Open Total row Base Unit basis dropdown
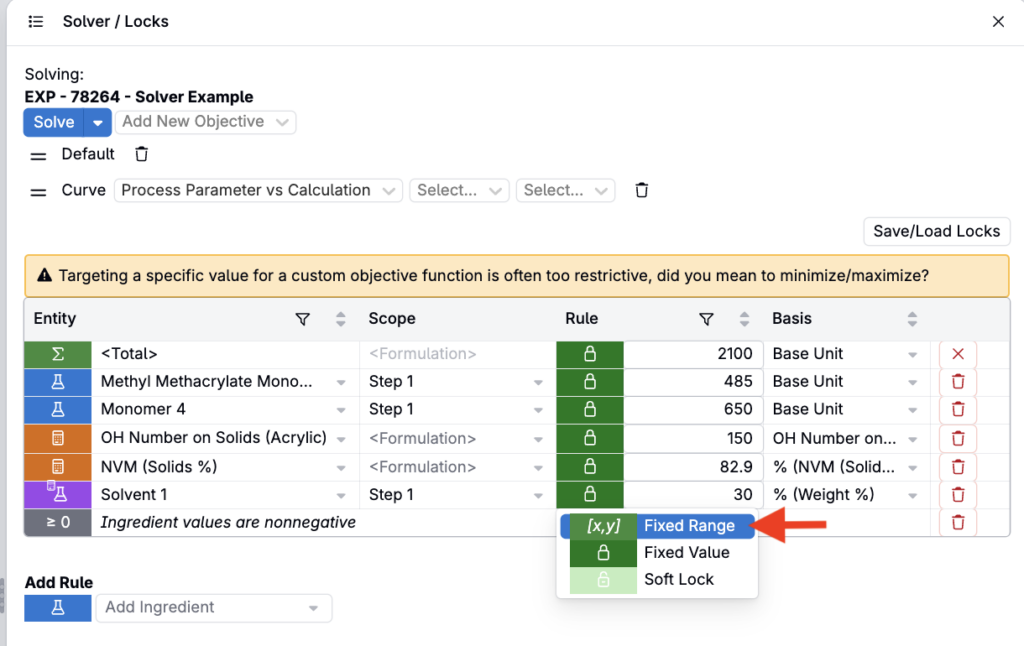The height and width of the screenshot is (646, 1024). 912,355
